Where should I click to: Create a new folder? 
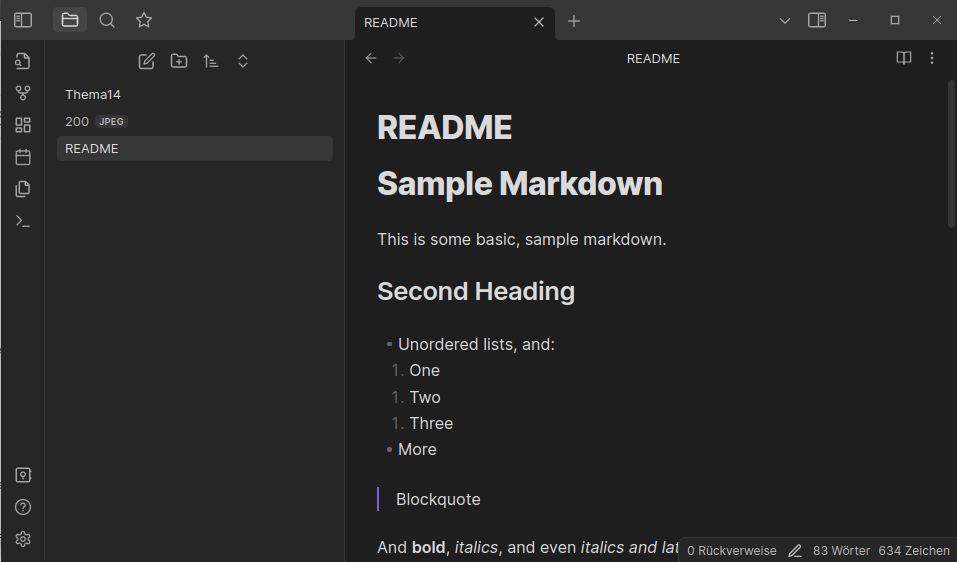[x=179, y=61]
